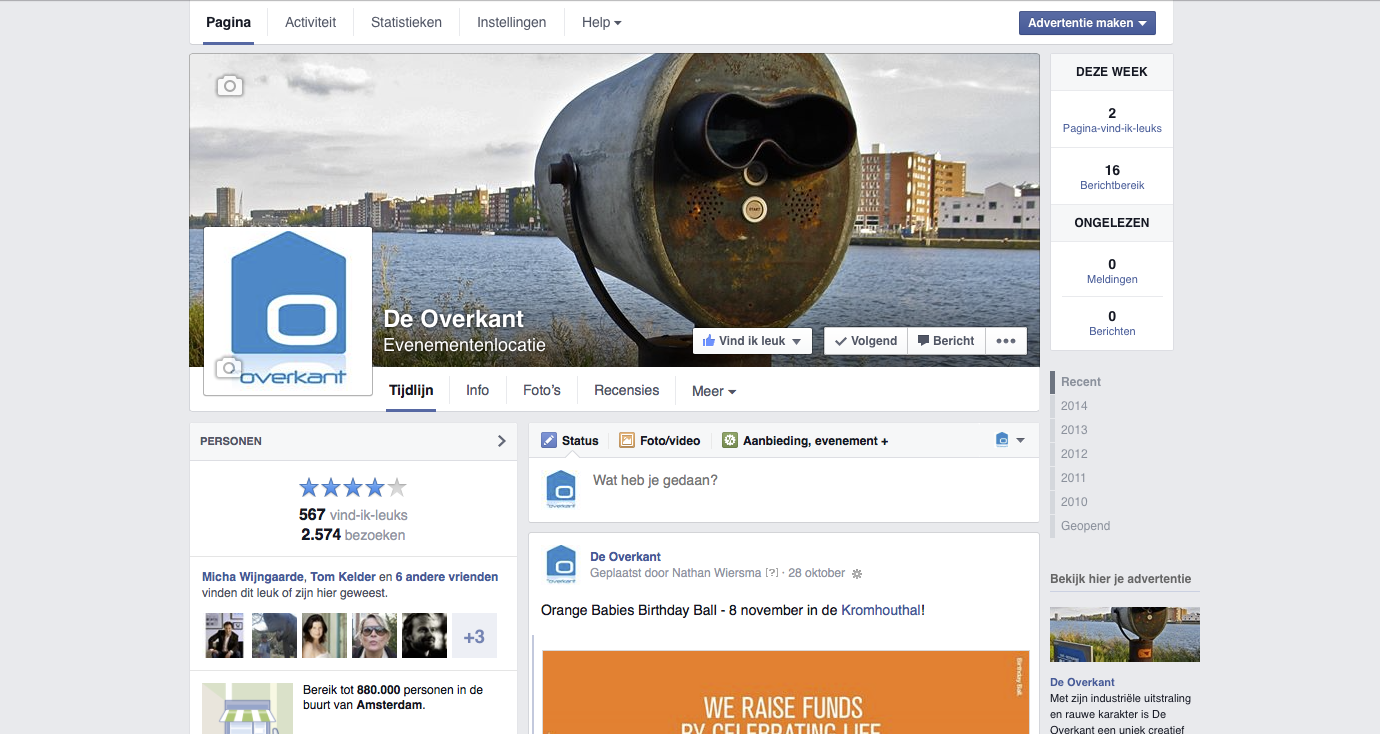Click the blonde woman with sunglasses thumbnail
Viewport: 1380px width, 734px height.
[374, 635]
